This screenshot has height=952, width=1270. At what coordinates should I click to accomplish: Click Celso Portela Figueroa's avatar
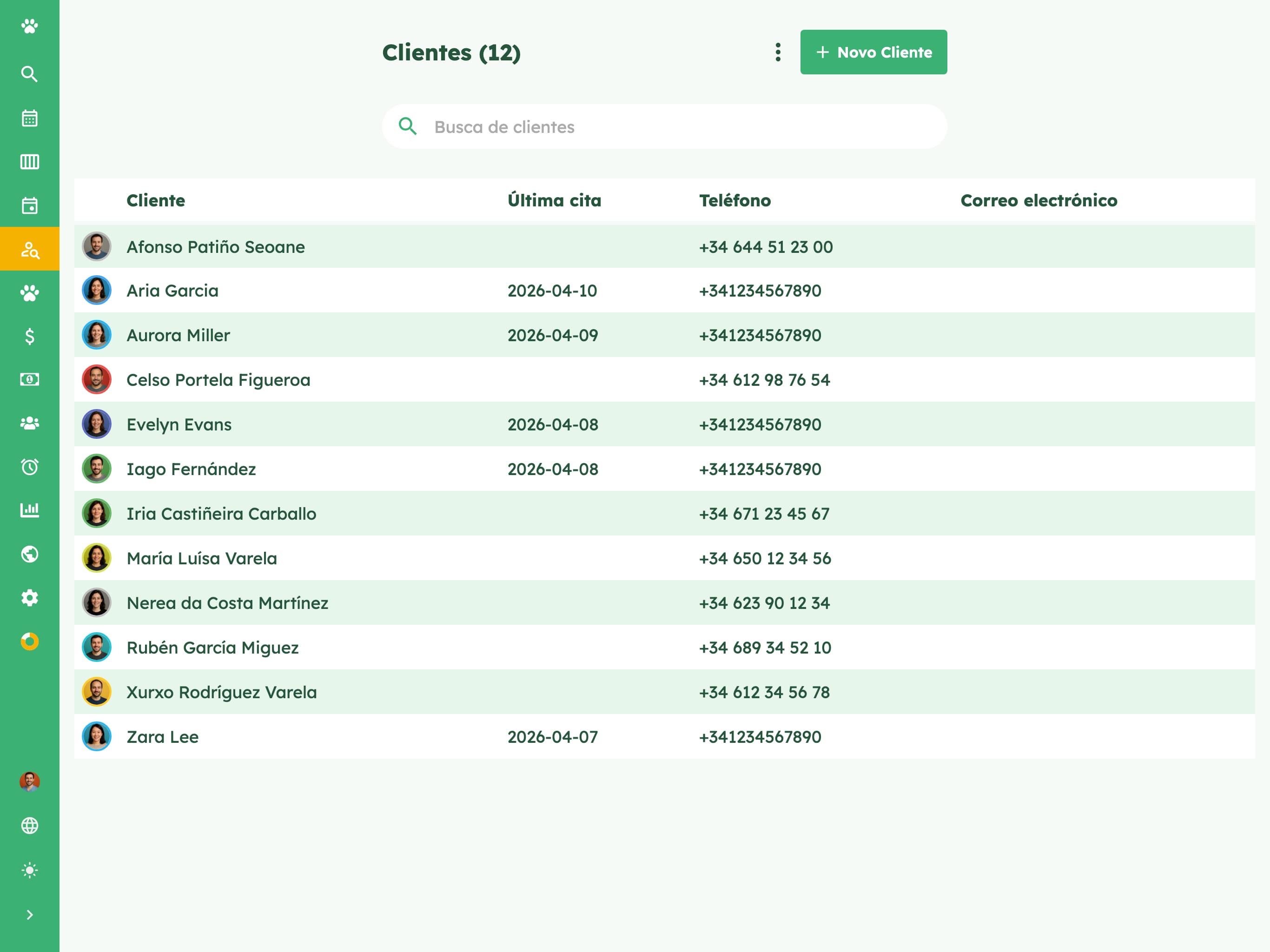tap(96, 379)
